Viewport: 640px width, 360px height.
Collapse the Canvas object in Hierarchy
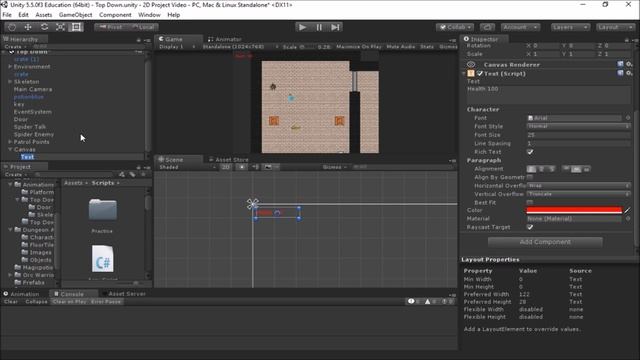click(10, 149)
